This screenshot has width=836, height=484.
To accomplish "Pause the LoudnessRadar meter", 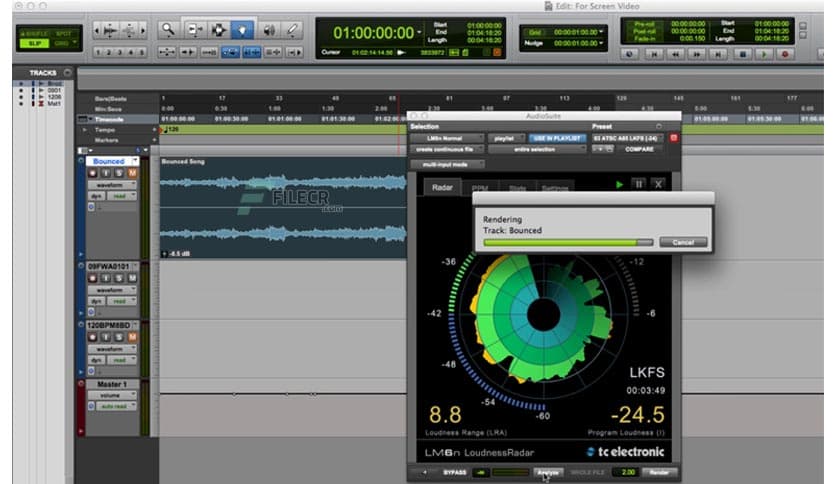I will [639, 184].
